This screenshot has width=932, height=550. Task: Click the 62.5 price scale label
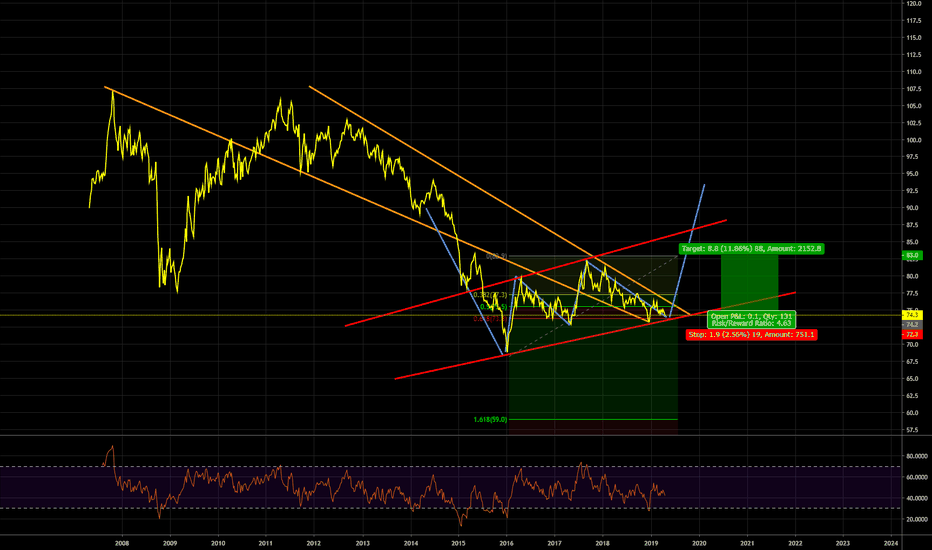click(914, 396)
